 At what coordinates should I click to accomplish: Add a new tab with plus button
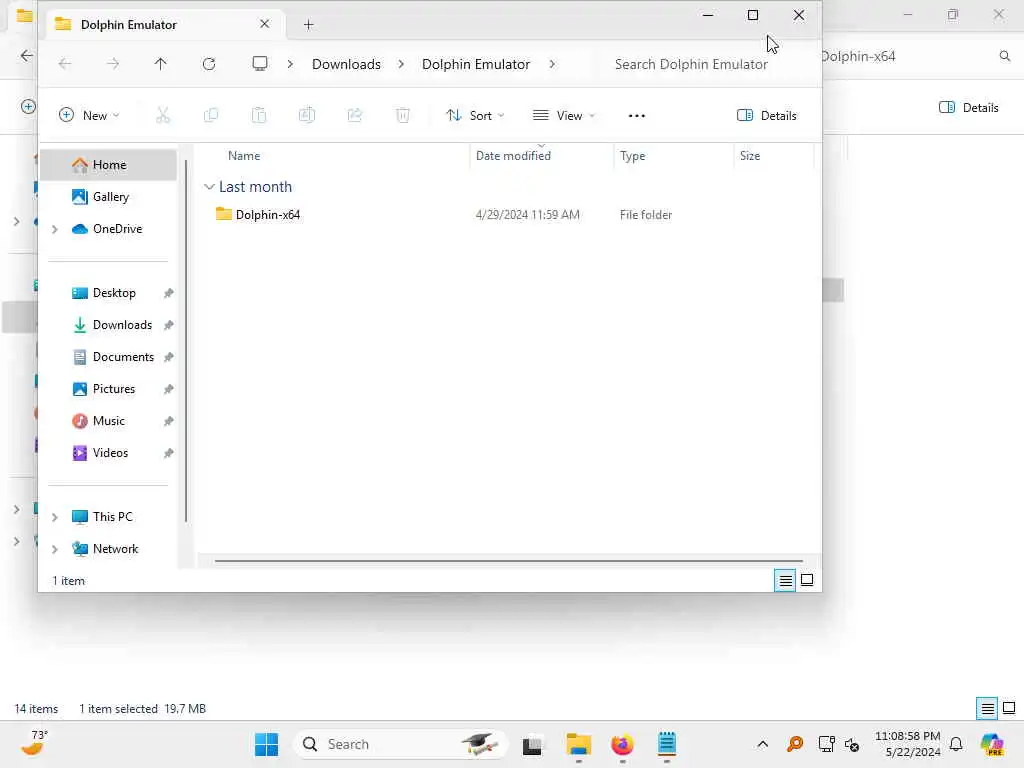pyautogui.click(x=309, y=25)
